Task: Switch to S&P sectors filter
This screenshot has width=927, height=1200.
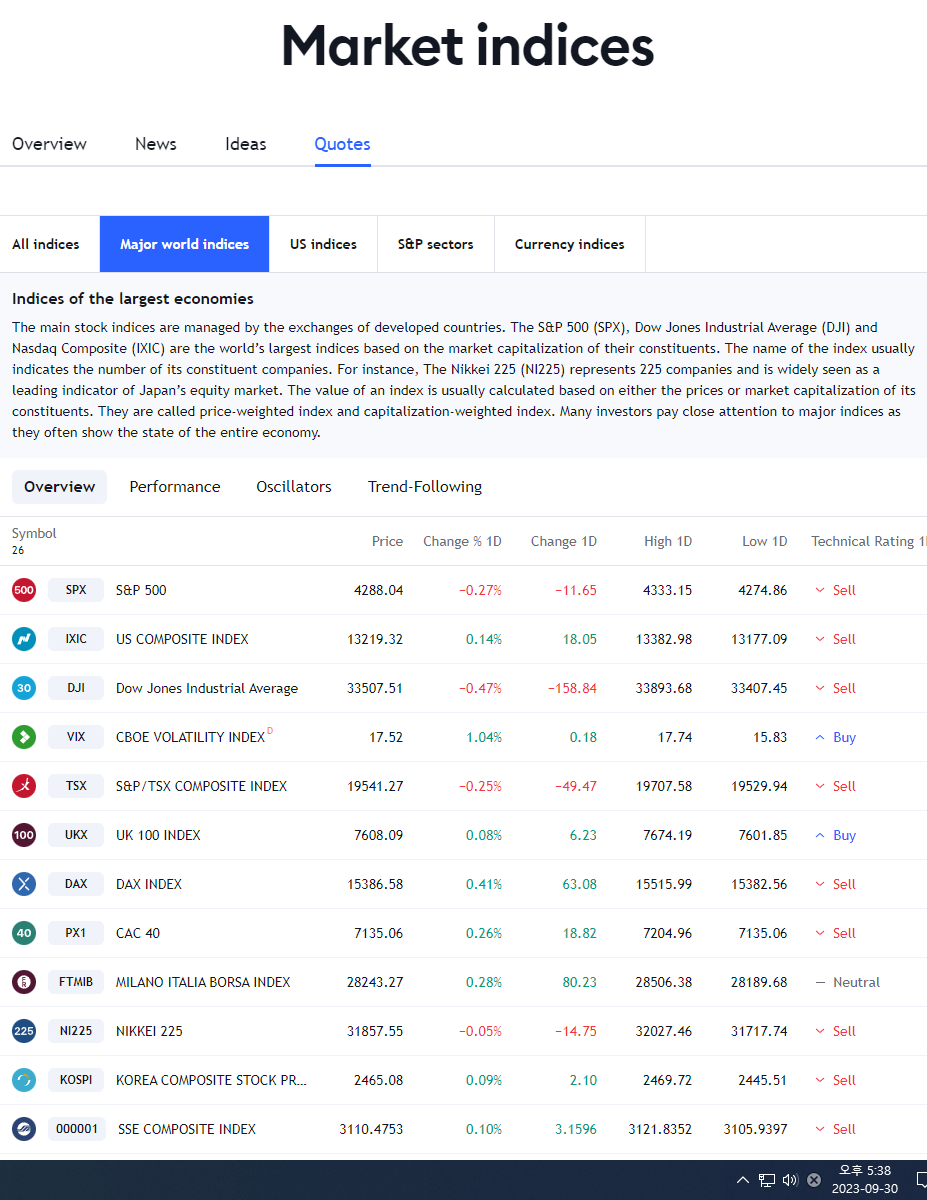Action: [436, 244]
